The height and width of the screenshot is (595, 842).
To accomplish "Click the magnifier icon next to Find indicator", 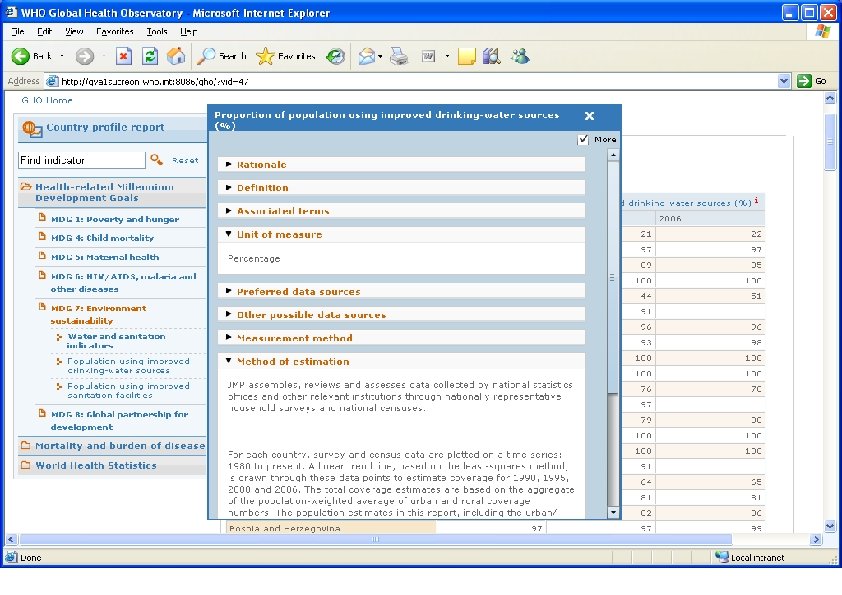I will [x=156, y=159].
